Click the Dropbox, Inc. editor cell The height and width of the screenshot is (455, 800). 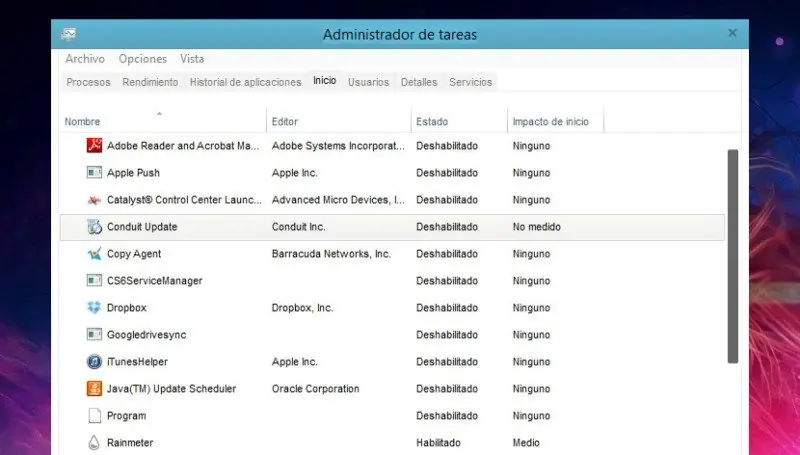302,308
